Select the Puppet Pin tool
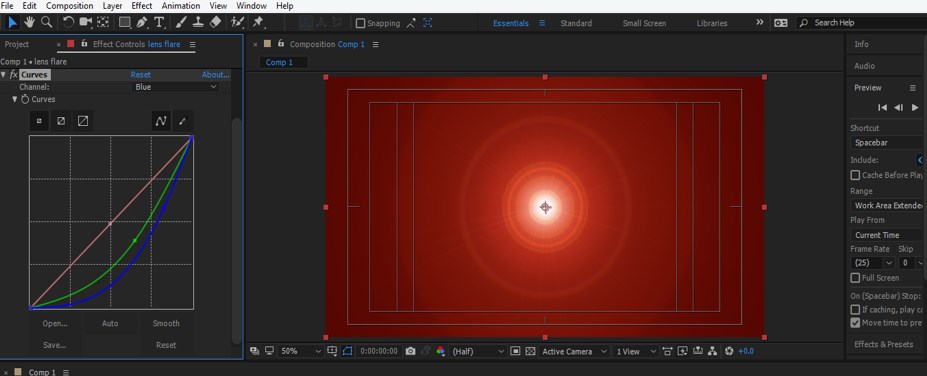Viewport: 927px width, 376px height. click(258, 22)
